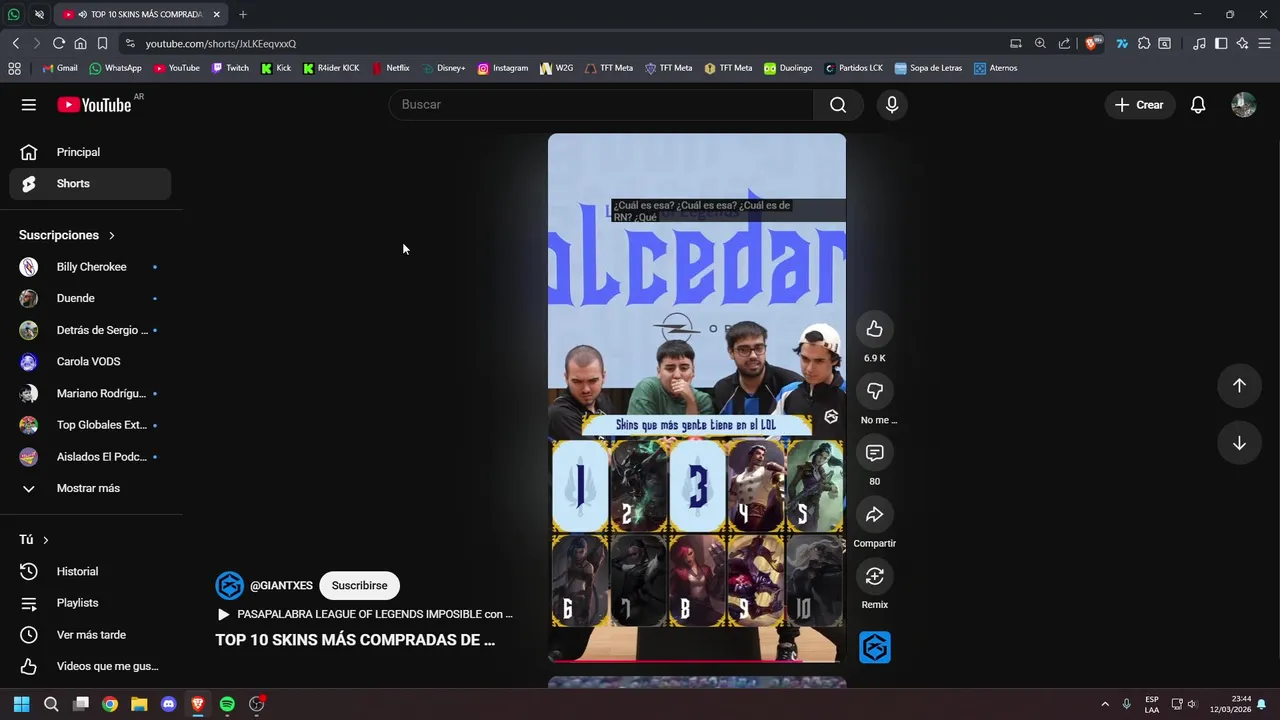
Task: Mute the tab via speaker icon
Action: [82, 14]
